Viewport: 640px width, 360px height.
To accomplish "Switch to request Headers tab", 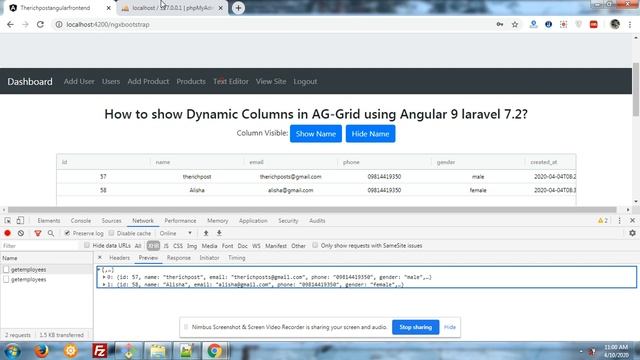I will click(120, 258).
